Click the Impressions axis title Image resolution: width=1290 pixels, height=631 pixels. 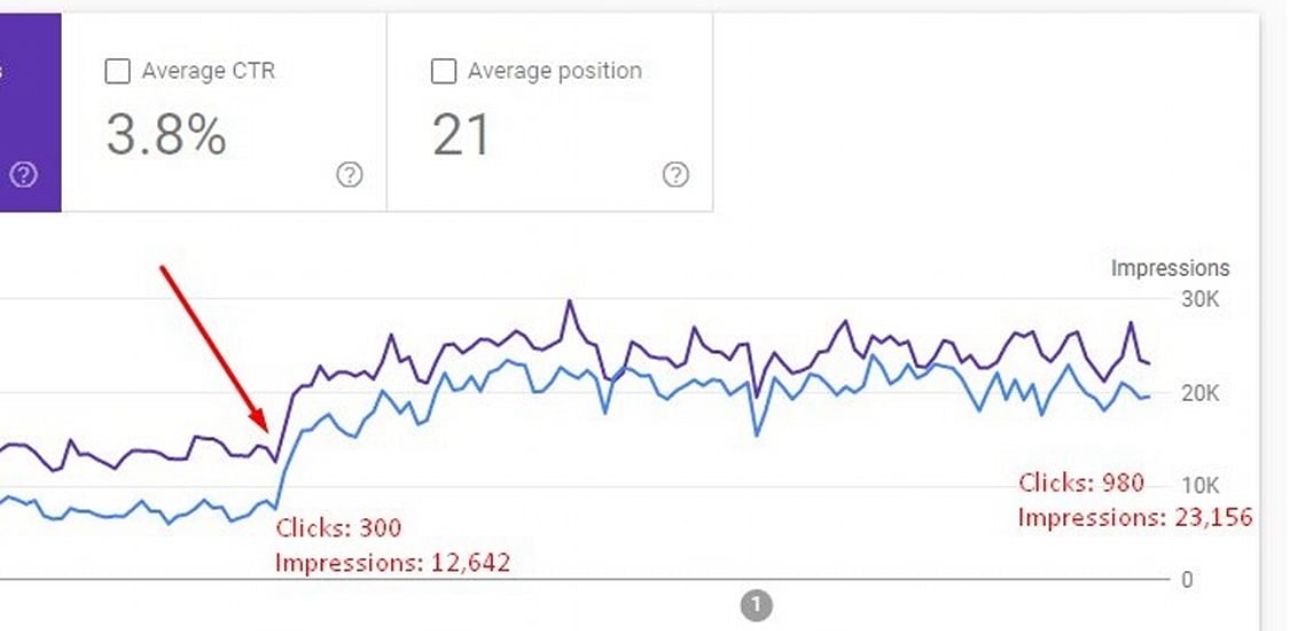point(1170,268)
